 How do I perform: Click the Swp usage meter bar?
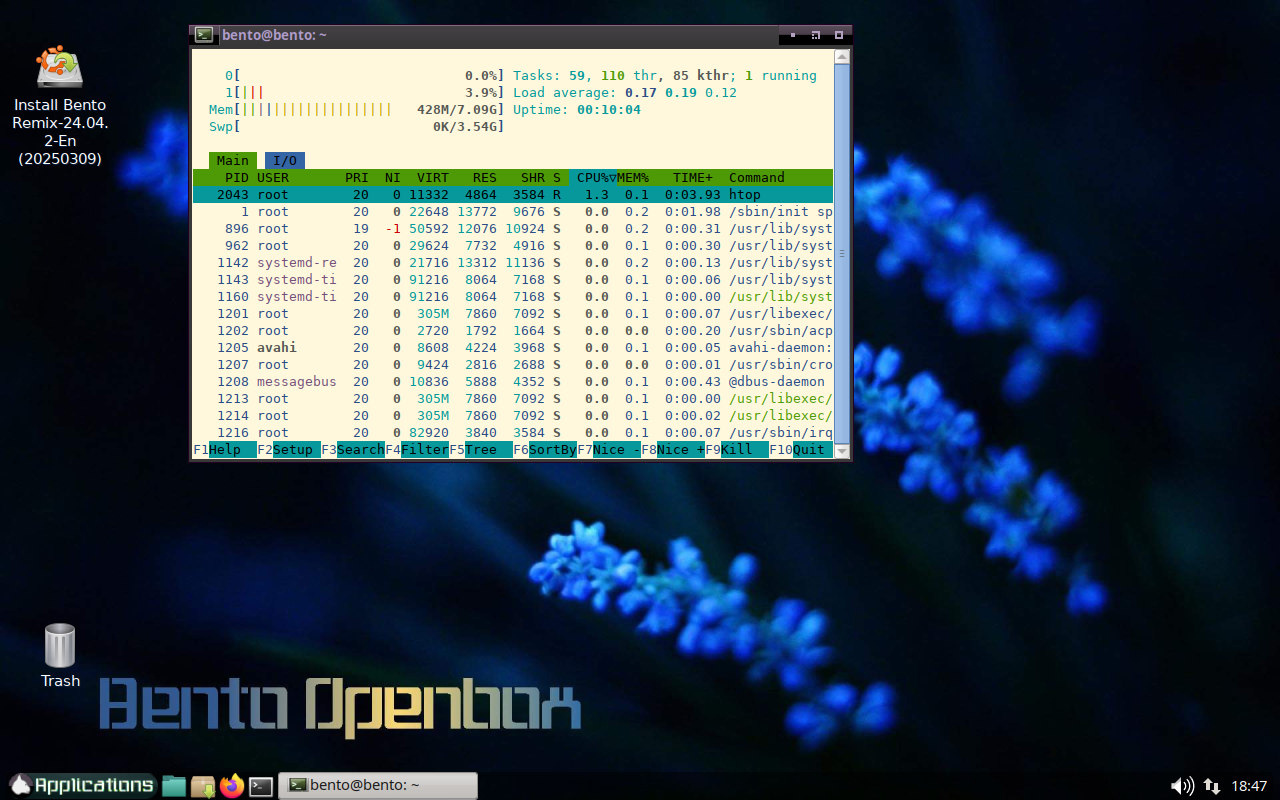point(357,126)
